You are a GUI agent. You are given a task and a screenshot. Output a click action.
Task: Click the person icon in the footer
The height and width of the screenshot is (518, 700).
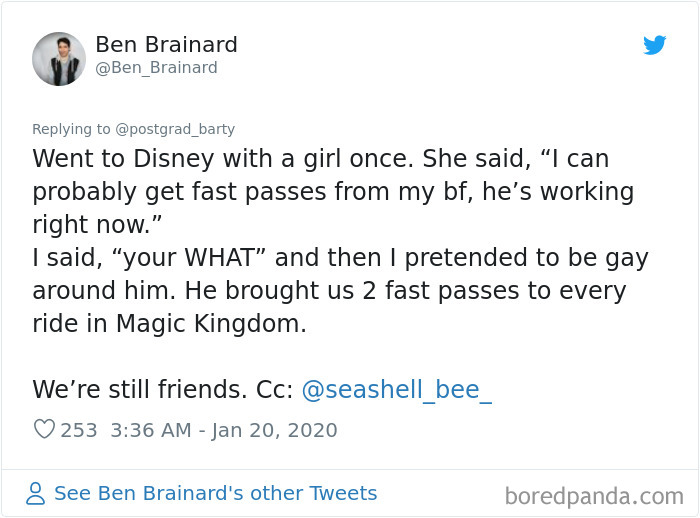pyautogui.click(x=36, y=494)
